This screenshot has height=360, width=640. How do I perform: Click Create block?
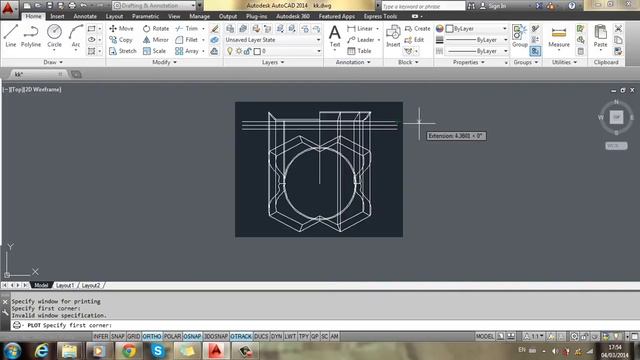(418, 29)
